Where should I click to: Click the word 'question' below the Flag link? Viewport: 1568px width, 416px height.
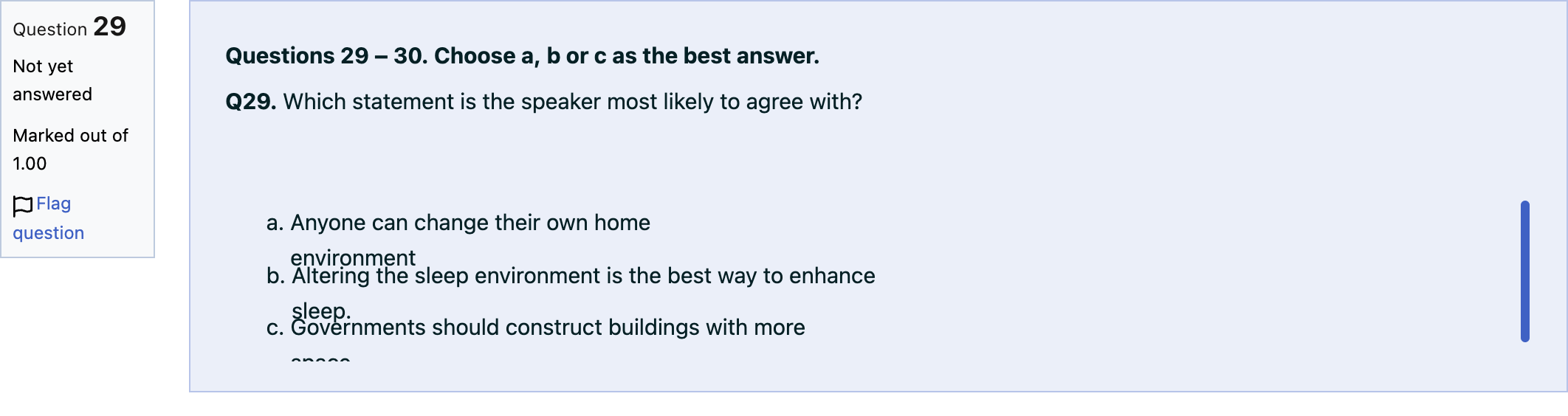[49, 233]
